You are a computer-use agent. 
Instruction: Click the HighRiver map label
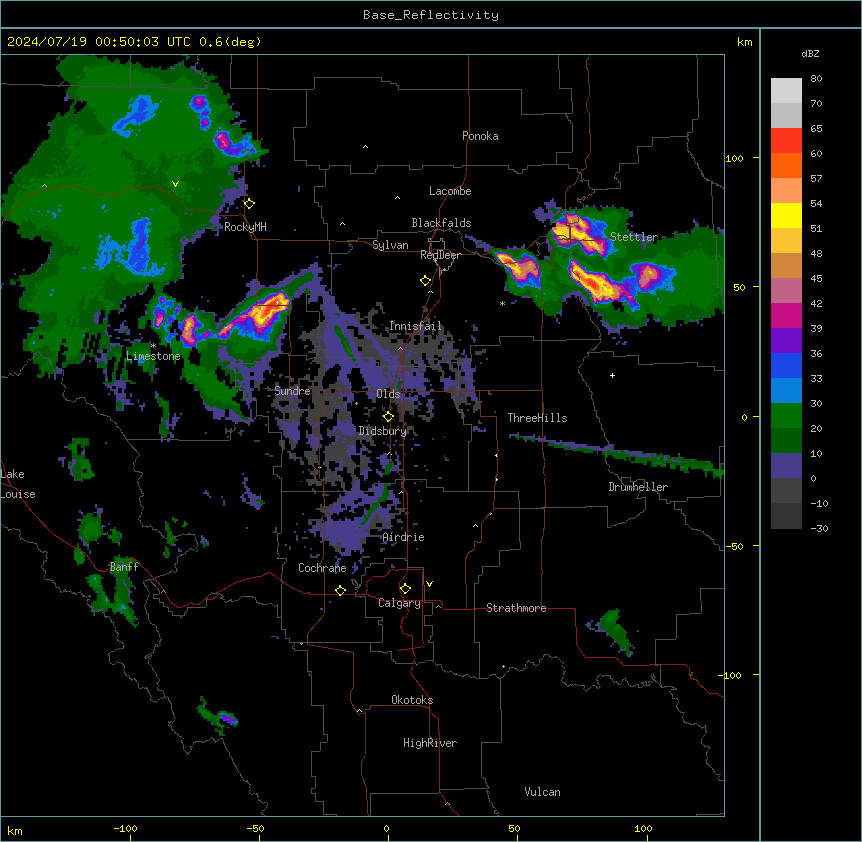tap(430, 743)
